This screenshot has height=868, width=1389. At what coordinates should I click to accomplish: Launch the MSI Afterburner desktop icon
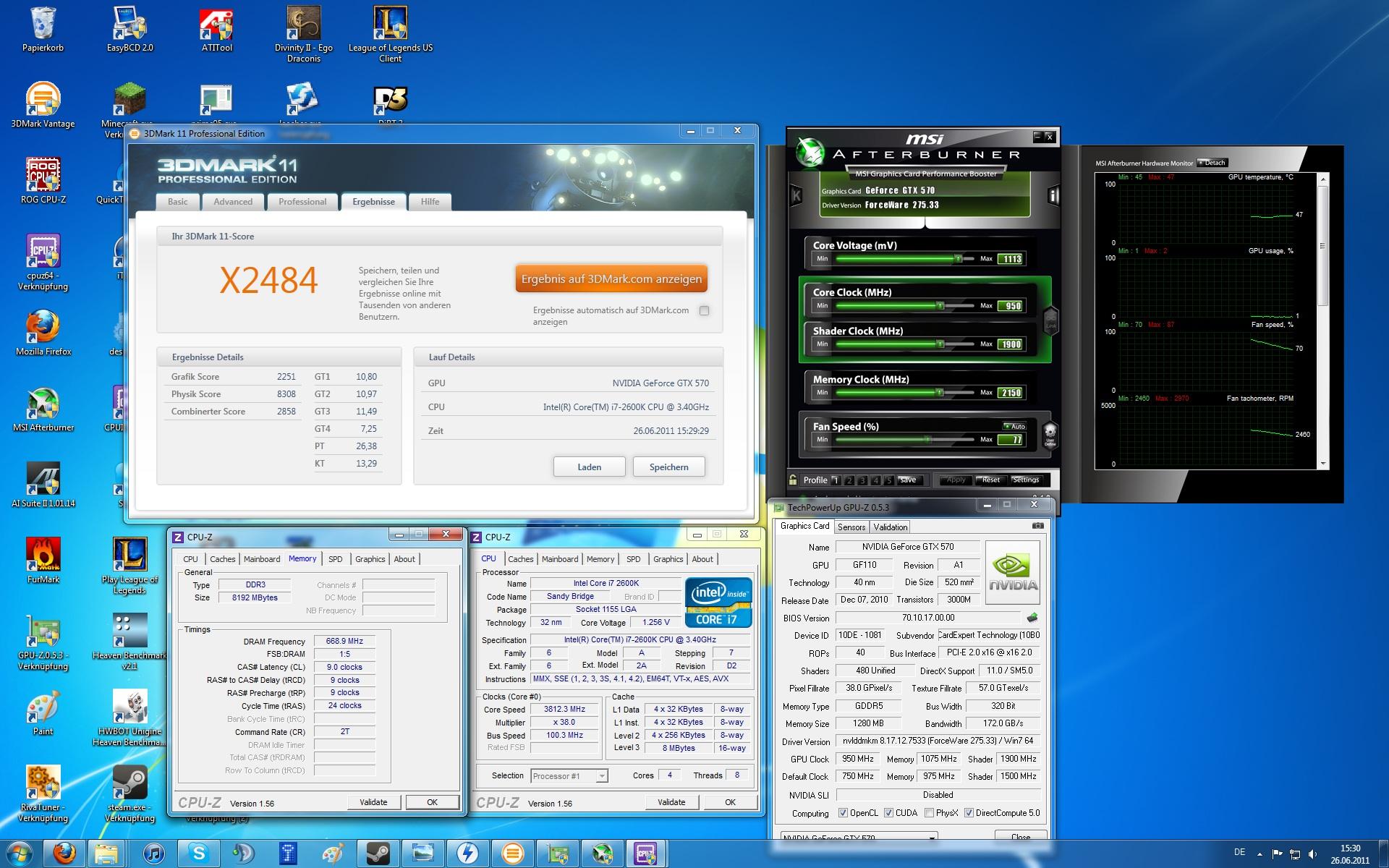43,409
